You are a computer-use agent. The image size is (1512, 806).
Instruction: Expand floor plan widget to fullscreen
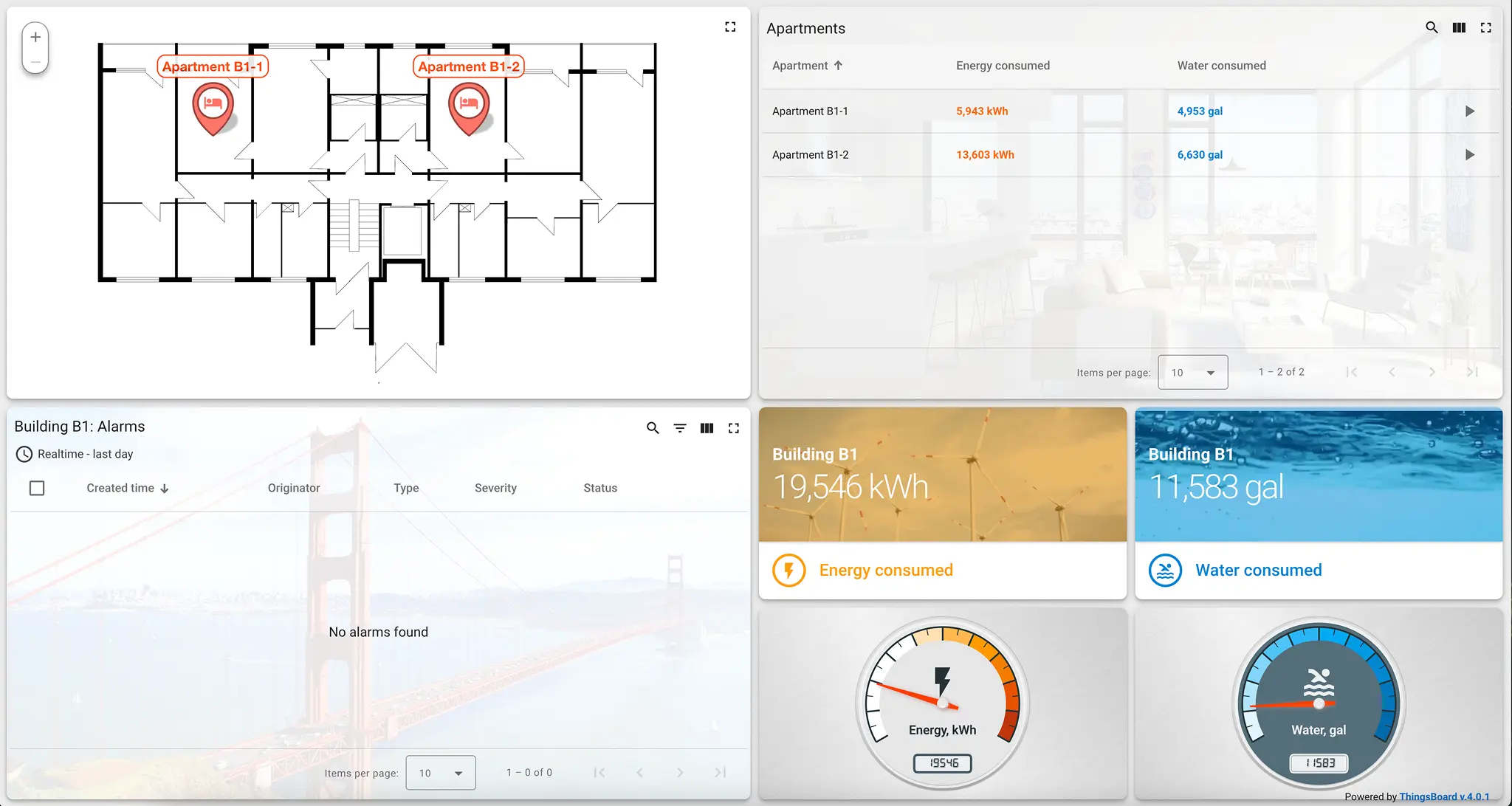730,27
